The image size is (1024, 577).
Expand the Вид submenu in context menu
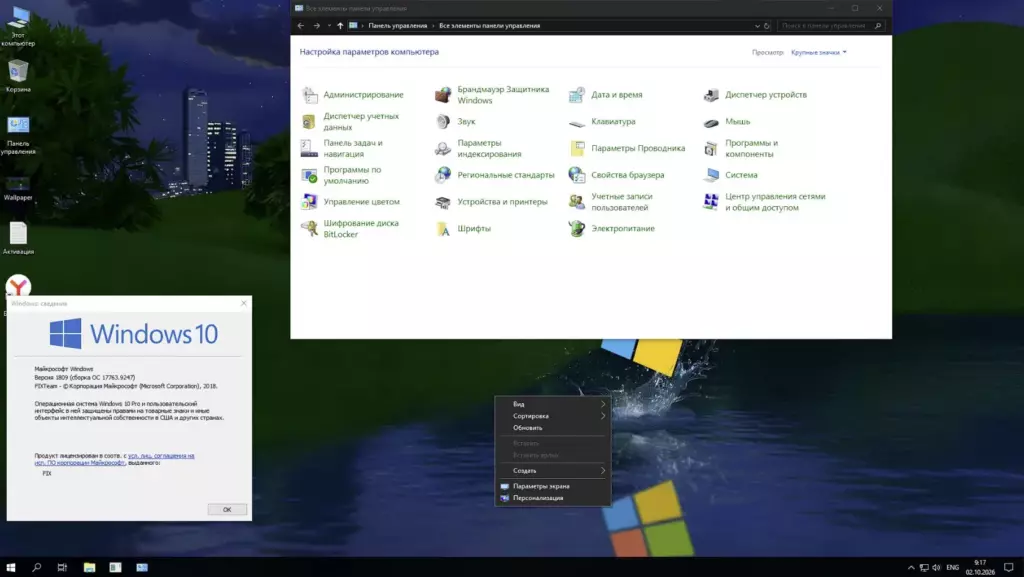tap(553, 404)
